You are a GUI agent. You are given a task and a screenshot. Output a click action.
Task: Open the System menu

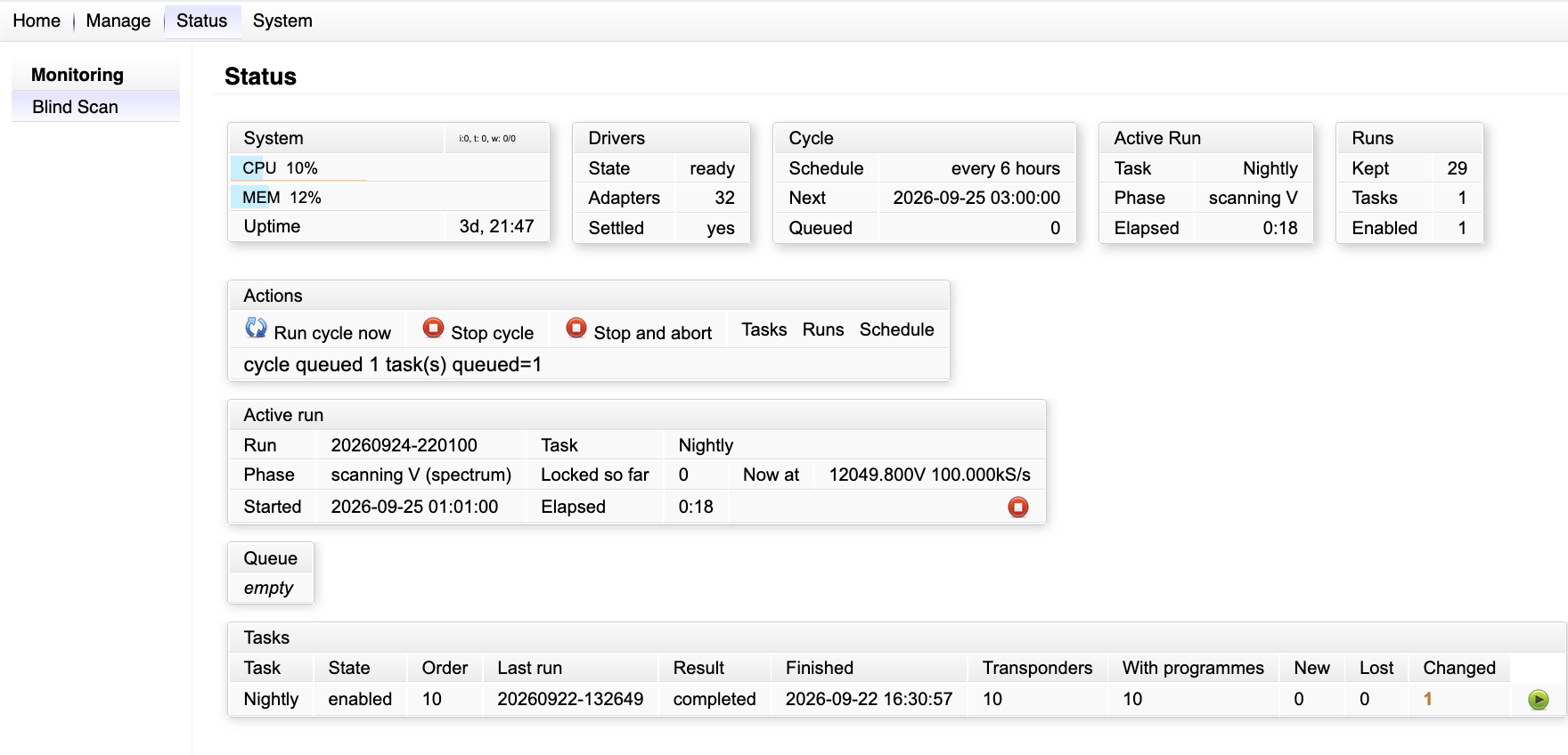coord(282,20)
